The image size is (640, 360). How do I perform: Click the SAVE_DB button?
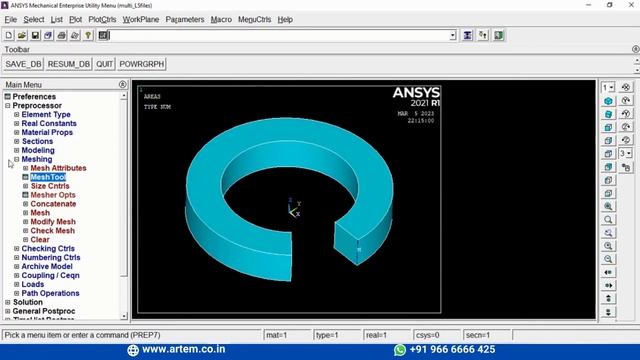pos(24,64)
